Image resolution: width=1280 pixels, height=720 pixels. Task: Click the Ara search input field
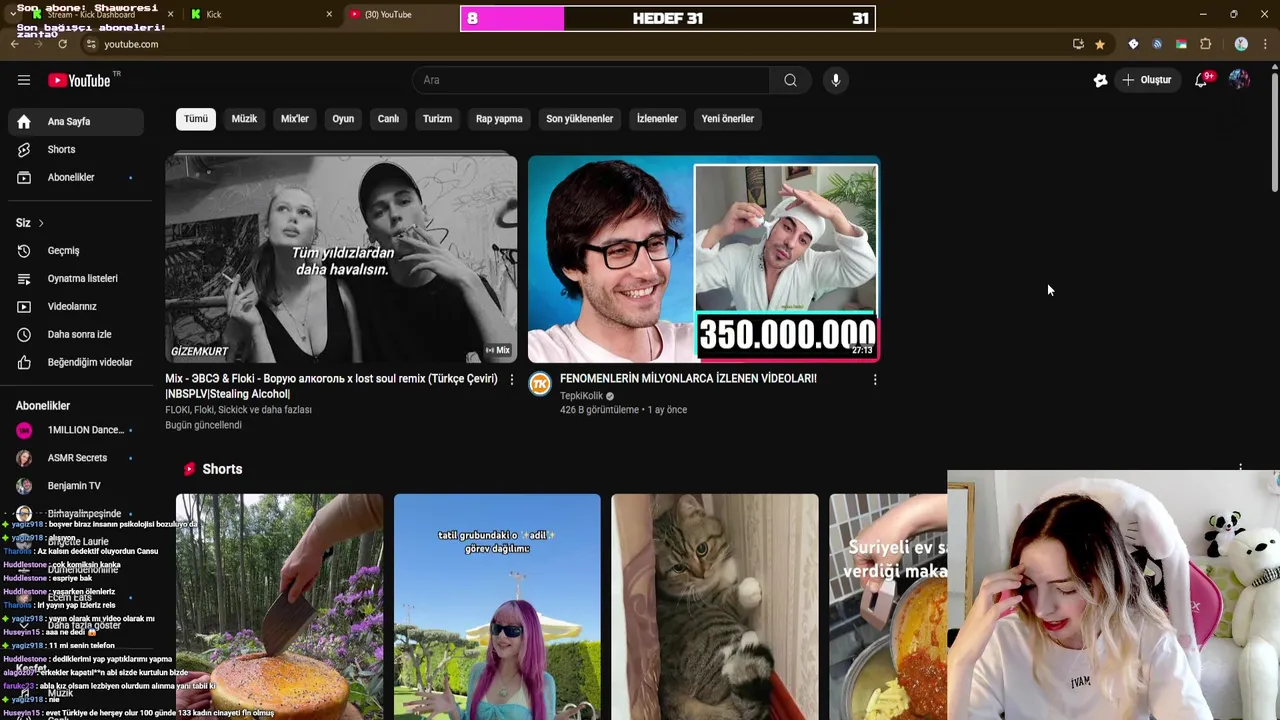click(592, 80)
